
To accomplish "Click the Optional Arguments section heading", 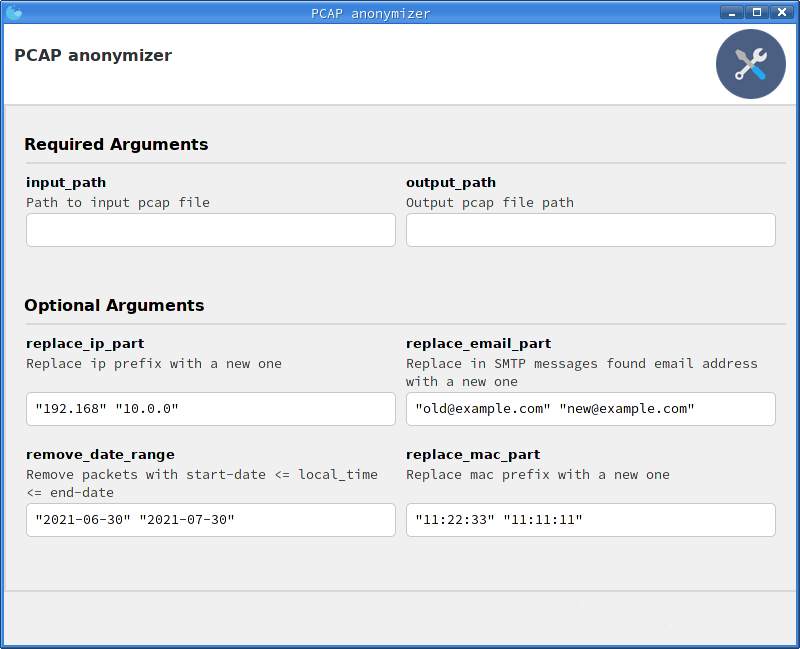I will coord(114,305).
